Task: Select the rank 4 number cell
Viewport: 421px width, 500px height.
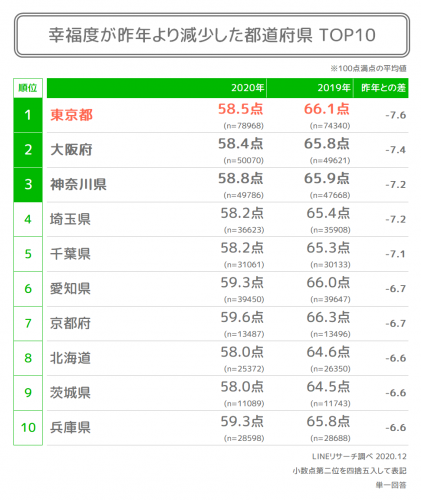Action: tap(28, 219)
